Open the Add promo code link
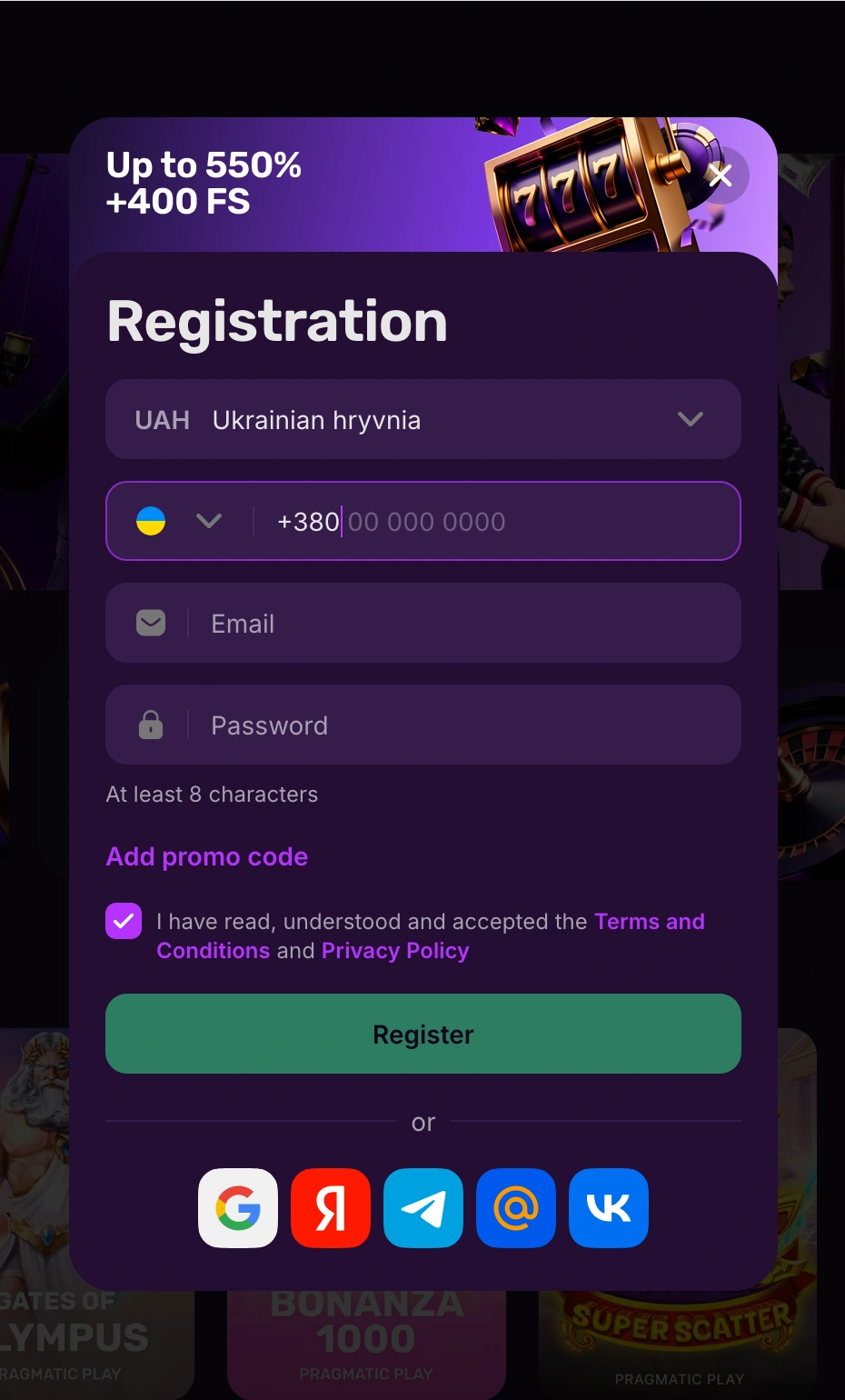 pos(207,856)
